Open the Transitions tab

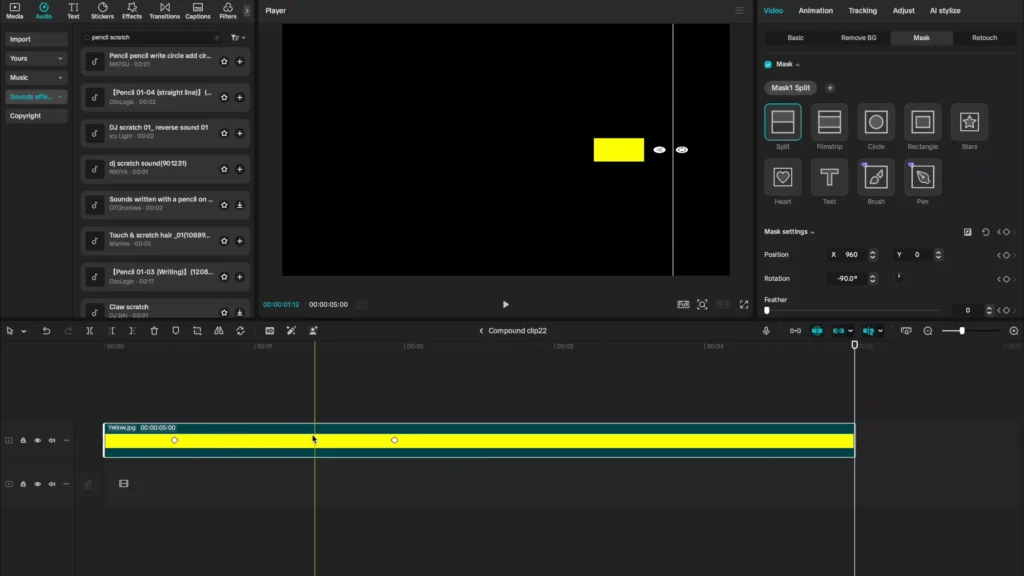click(x=163, y=11)
